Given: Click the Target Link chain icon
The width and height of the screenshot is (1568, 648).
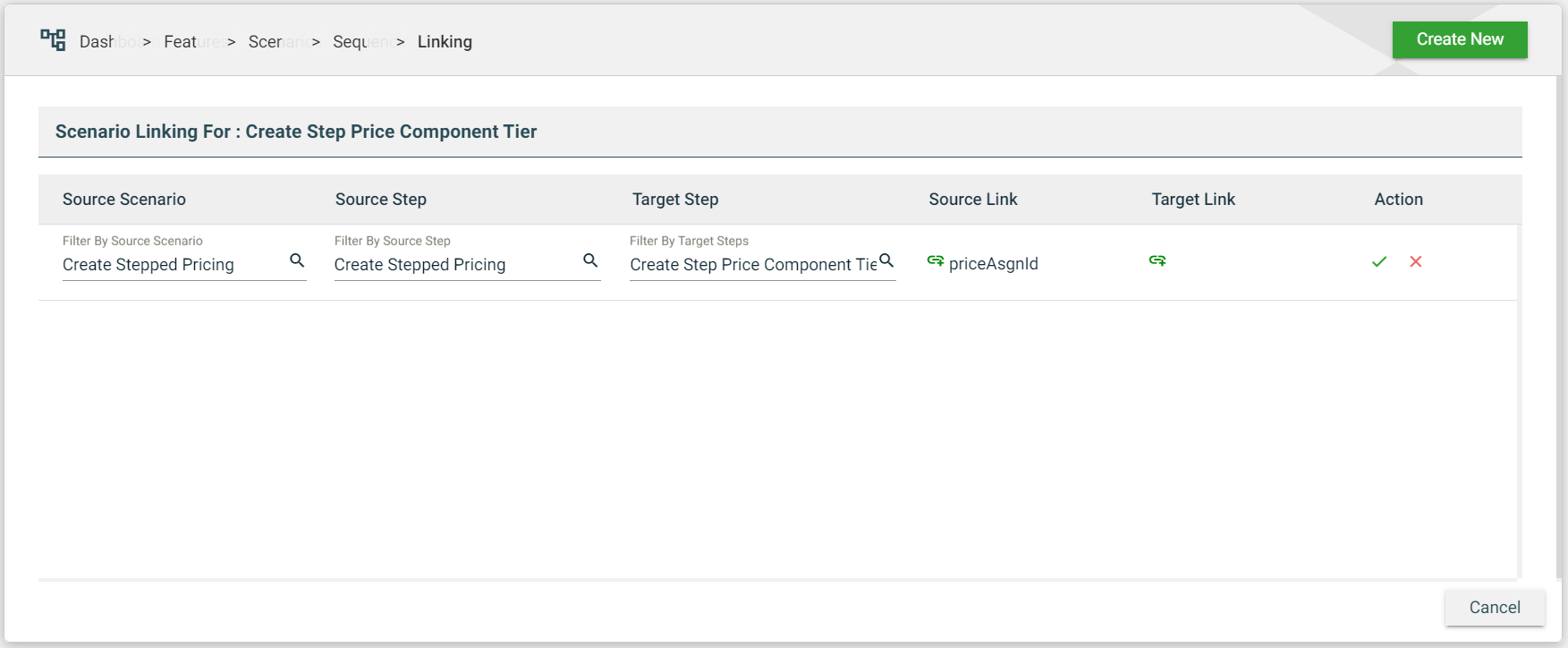Looking at the screenshot, I should [1157, 260].
